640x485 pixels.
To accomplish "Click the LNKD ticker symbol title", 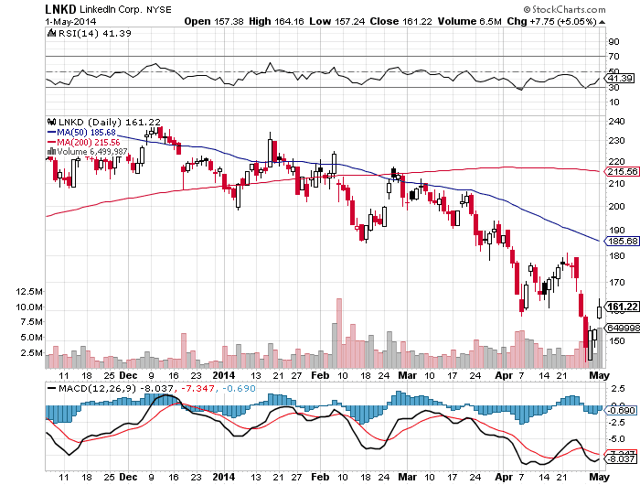I will [x=60, y=9].
